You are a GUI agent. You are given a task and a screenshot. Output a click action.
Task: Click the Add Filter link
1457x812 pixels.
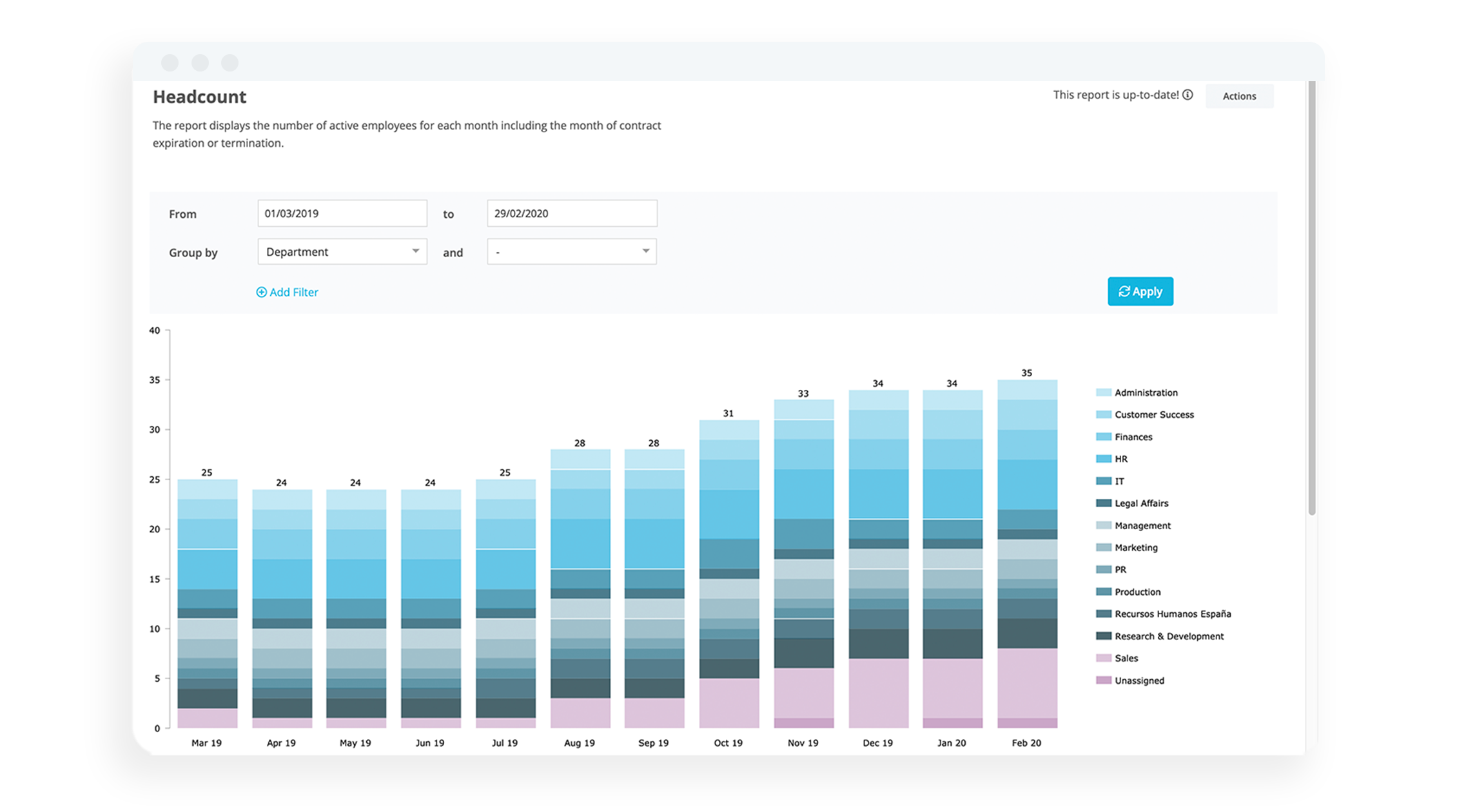click(287, 292)
